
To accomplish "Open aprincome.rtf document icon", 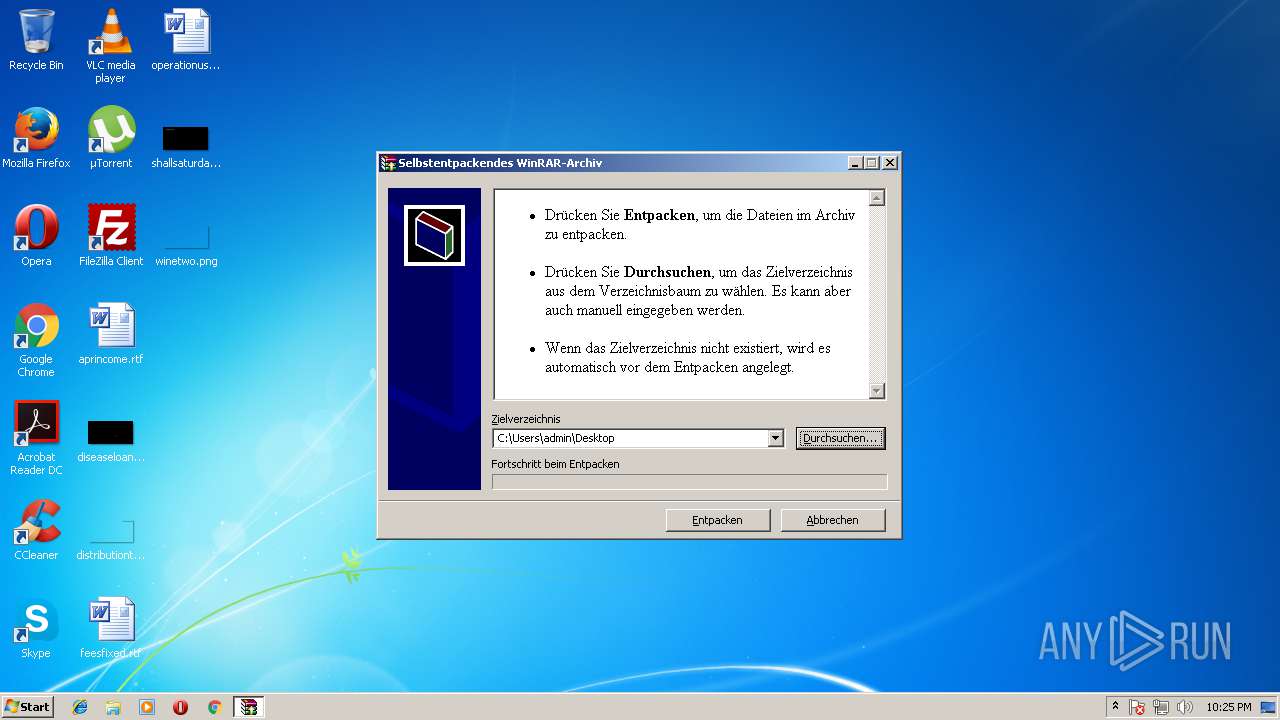I will click(x=111, y=334).
